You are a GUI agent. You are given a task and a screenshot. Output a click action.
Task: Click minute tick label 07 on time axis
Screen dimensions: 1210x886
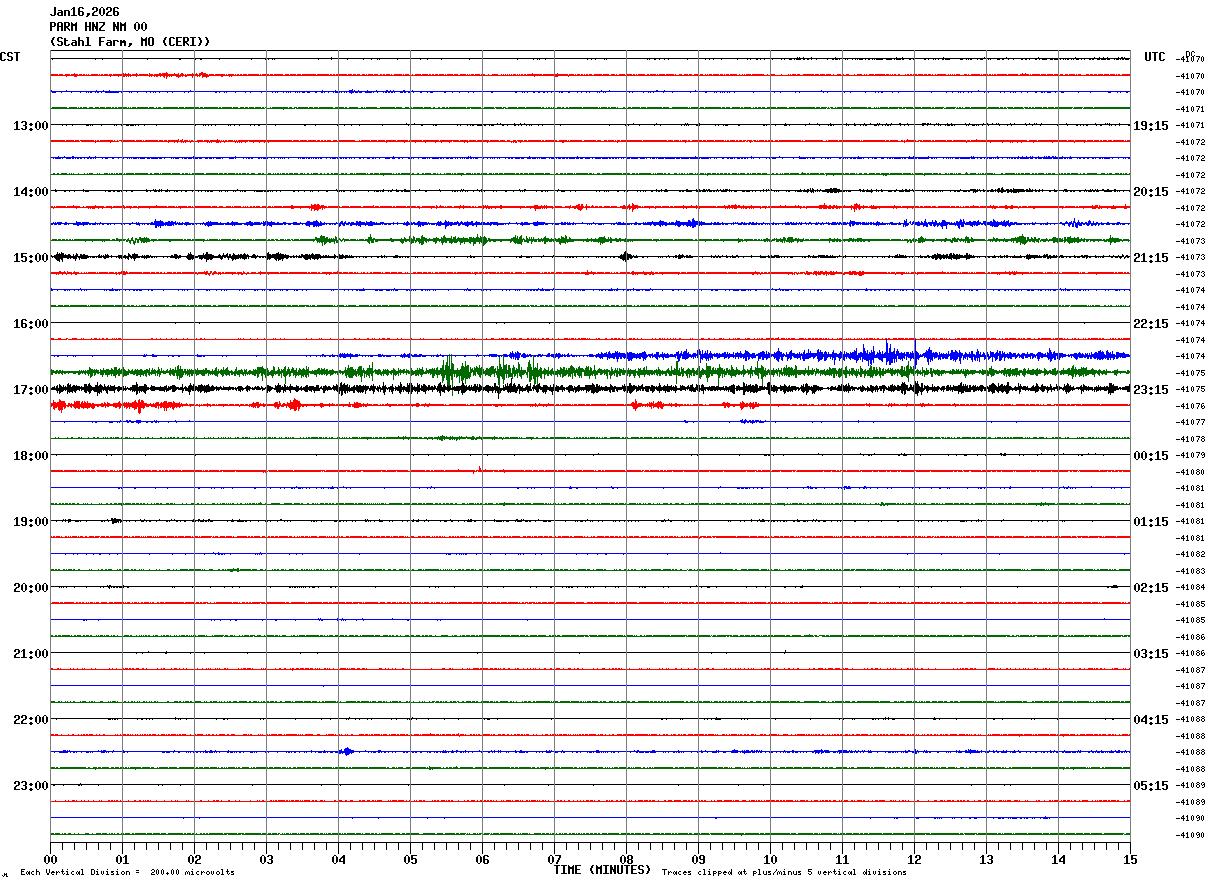click(x=554, y=860)
